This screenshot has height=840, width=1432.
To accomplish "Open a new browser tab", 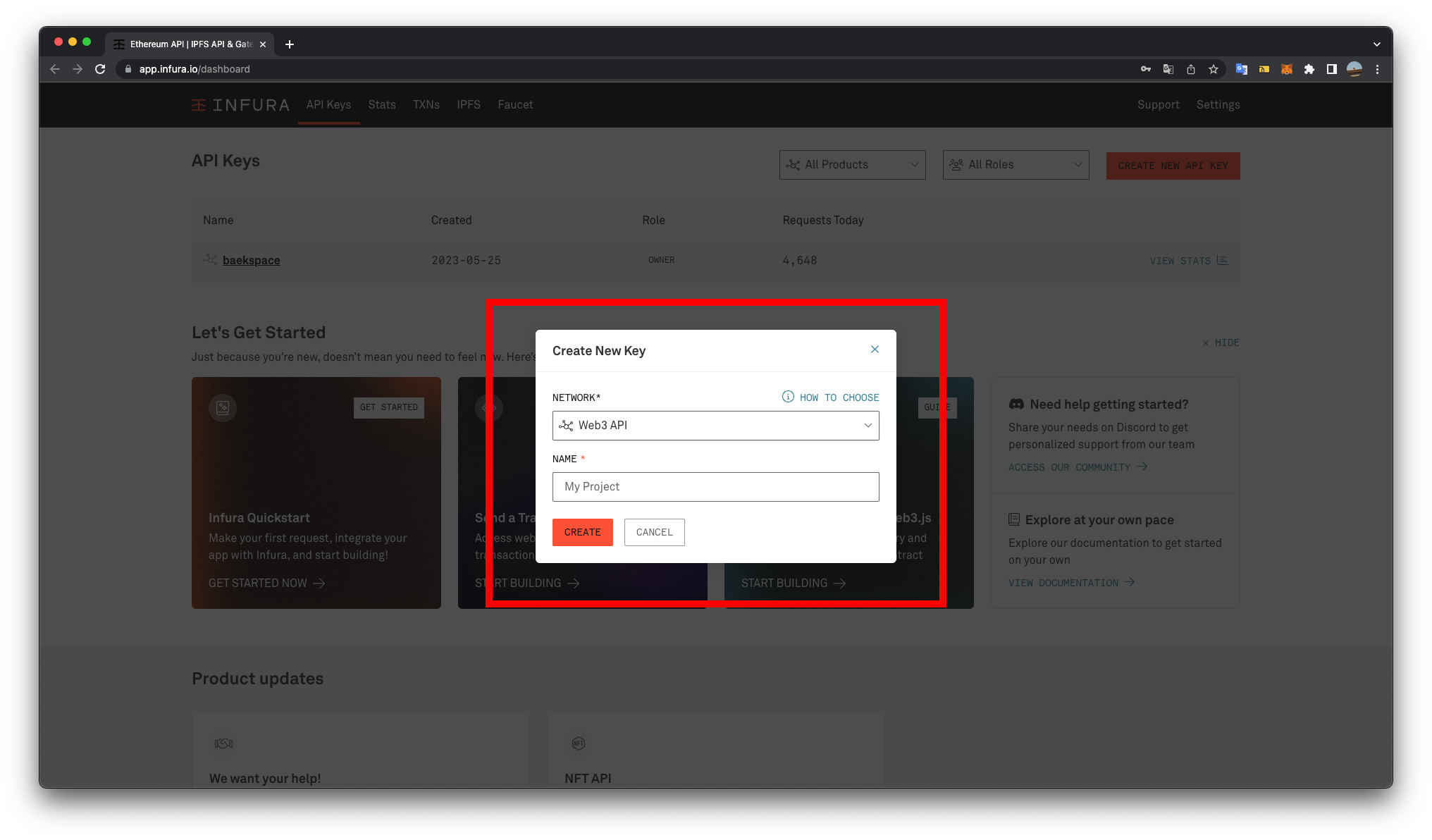I will (x=289, y=44).
